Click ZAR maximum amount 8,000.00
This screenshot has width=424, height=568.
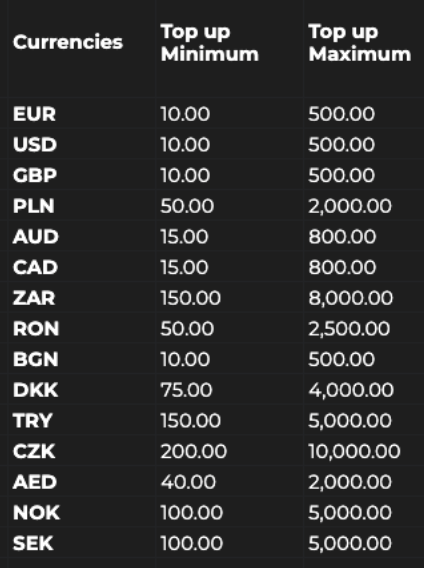point(350,298)
